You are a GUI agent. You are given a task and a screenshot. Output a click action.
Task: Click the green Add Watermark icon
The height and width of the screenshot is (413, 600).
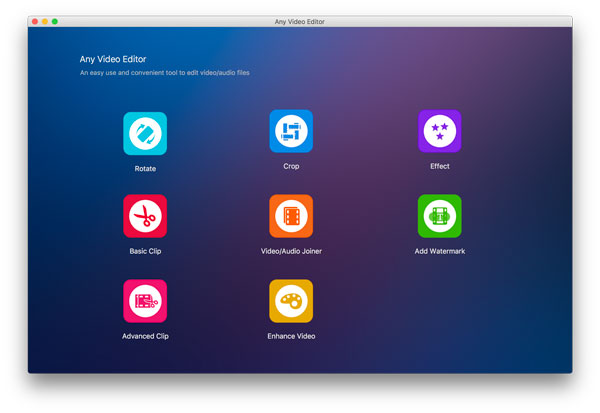[439, 216]
